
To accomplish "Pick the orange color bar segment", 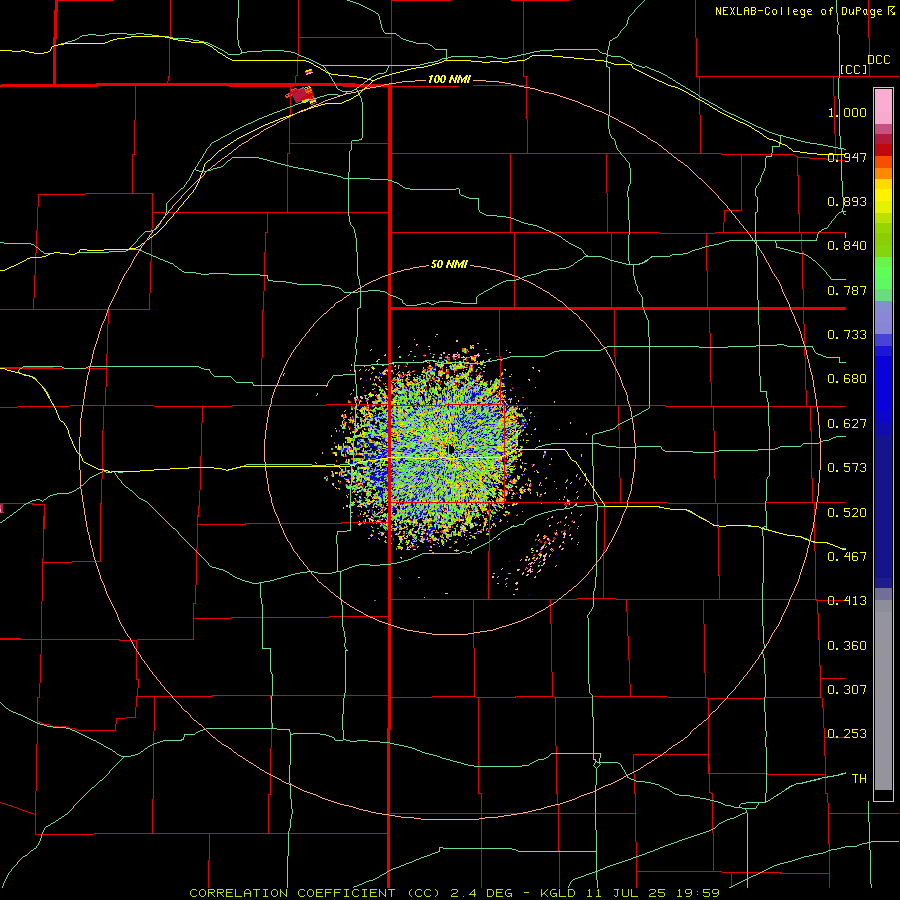I will click(x=883, y=173).
